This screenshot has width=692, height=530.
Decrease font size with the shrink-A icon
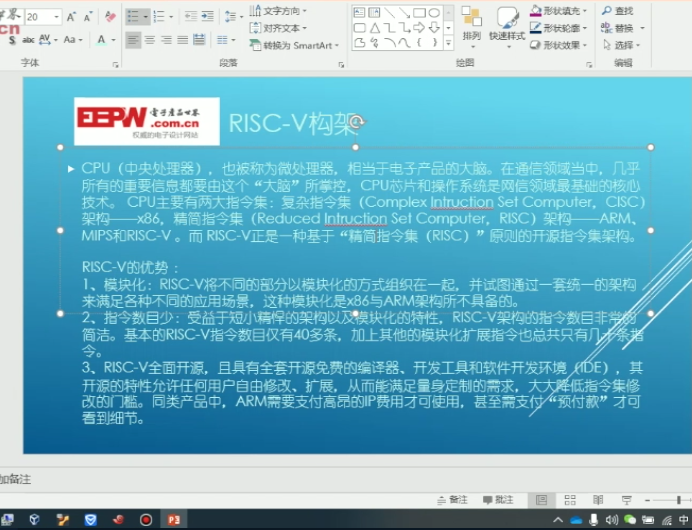(88, 17)
